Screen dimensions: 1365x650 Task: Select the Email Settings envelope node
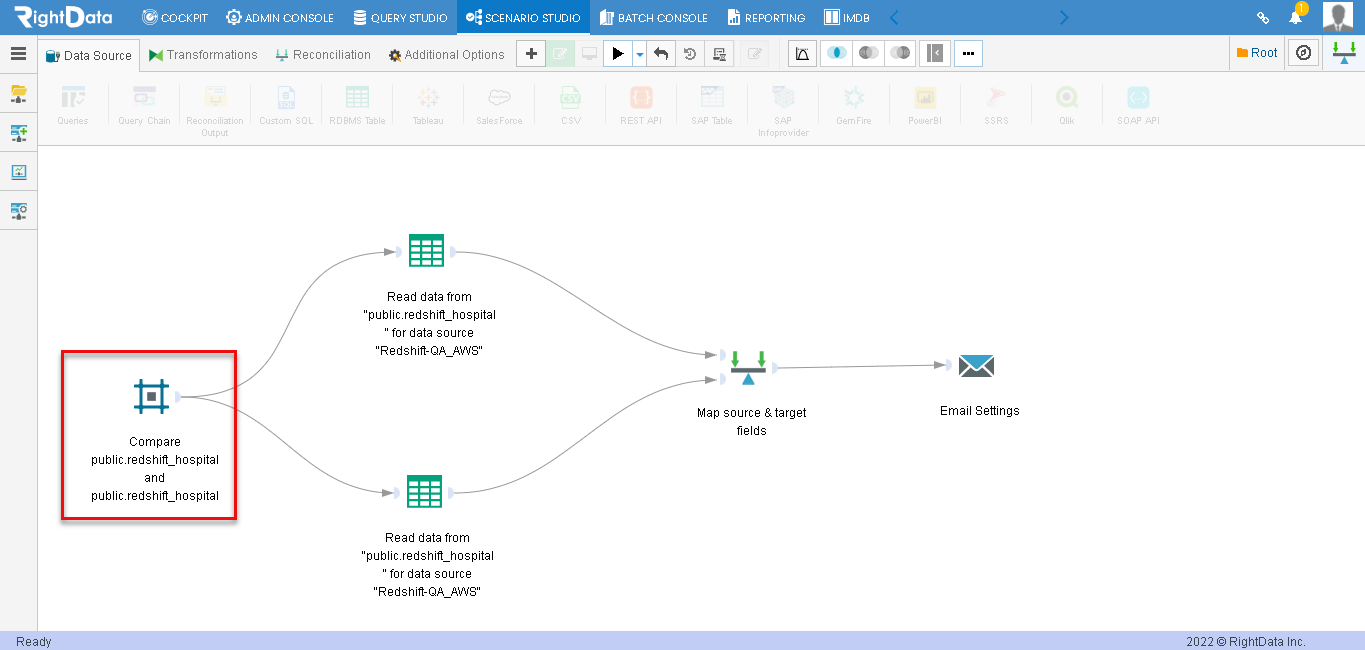[x=976, y=366]
